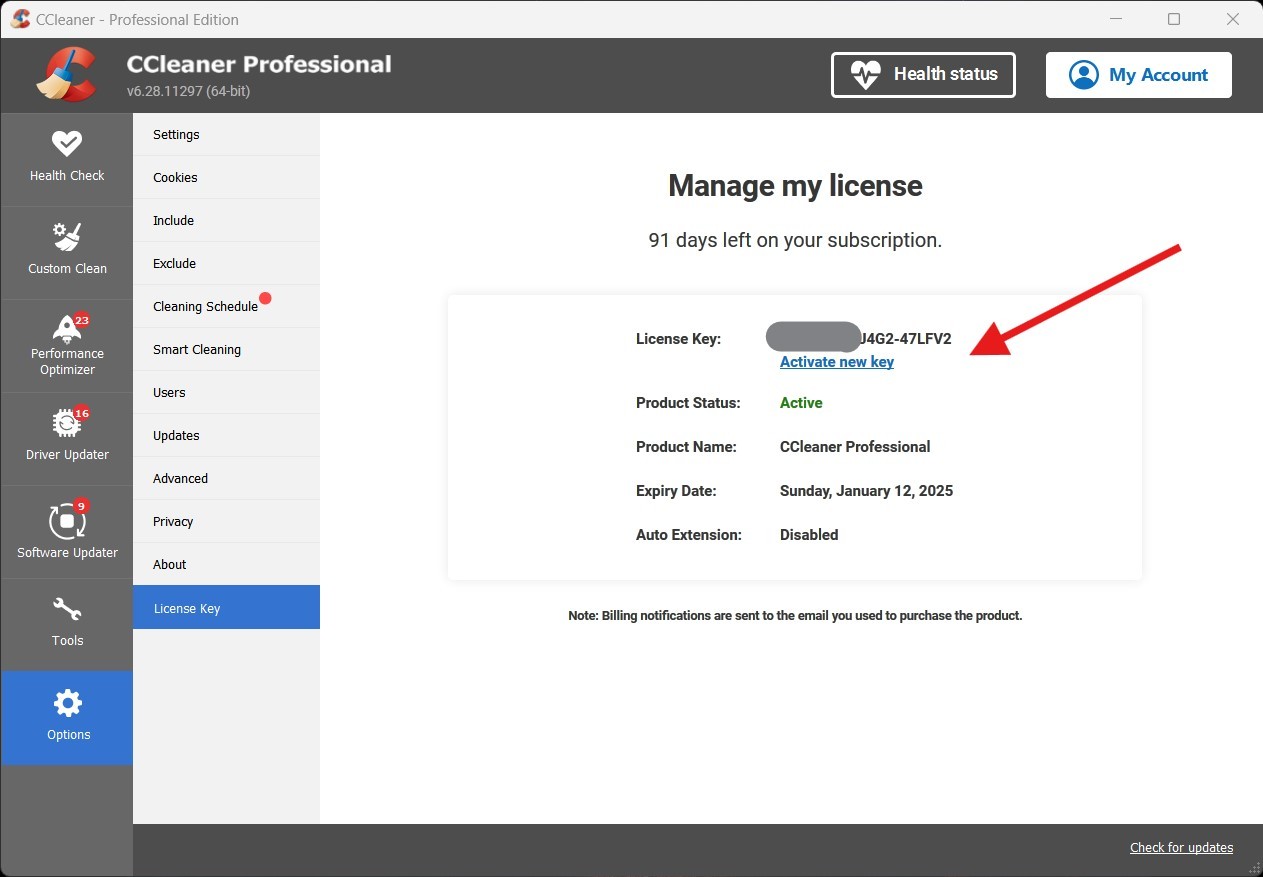
Task: Click the 91 days left subscription text
Action: (795, 240)
